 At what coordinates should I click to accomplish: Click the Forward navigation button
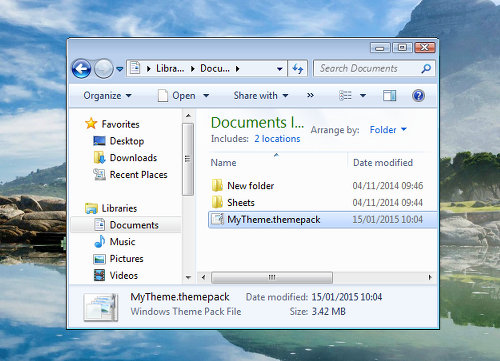[104, 69]
